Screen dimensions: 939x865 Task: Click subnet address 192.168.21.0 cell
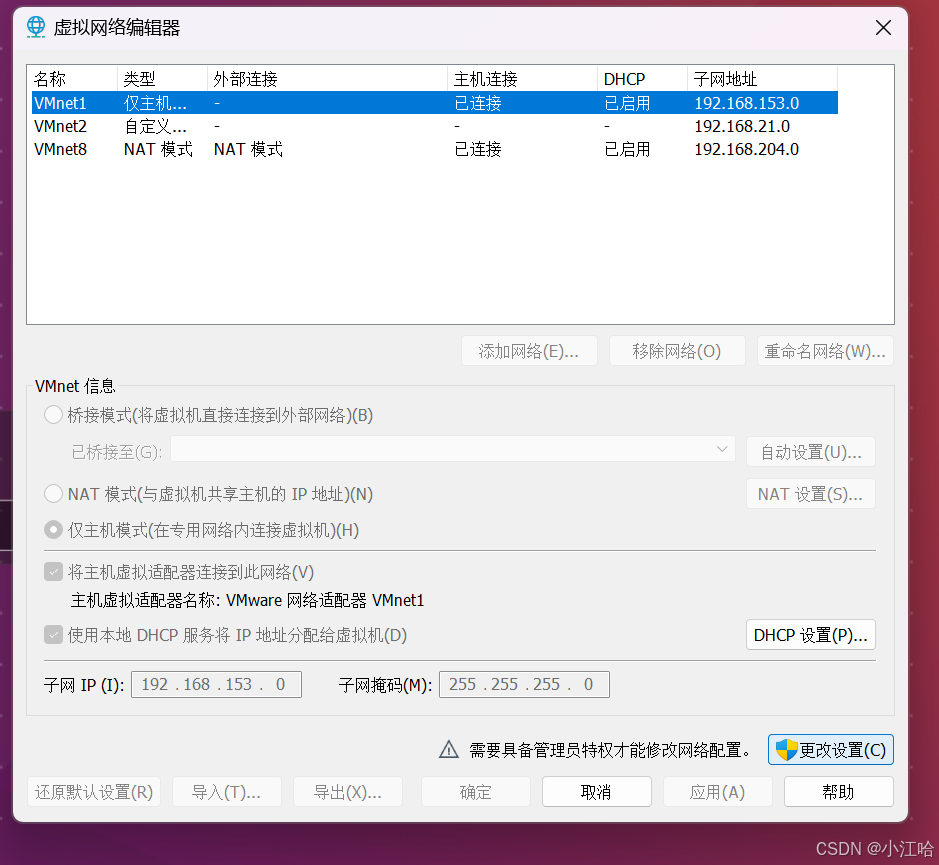click(x=742, y=126)
